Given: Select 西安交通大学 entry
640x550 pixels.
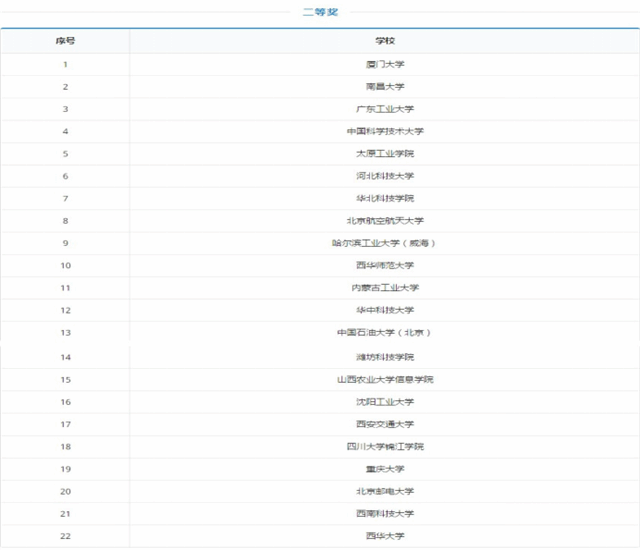Looking at the screenshot, I should pyautogui.click(x=385, y=424).
